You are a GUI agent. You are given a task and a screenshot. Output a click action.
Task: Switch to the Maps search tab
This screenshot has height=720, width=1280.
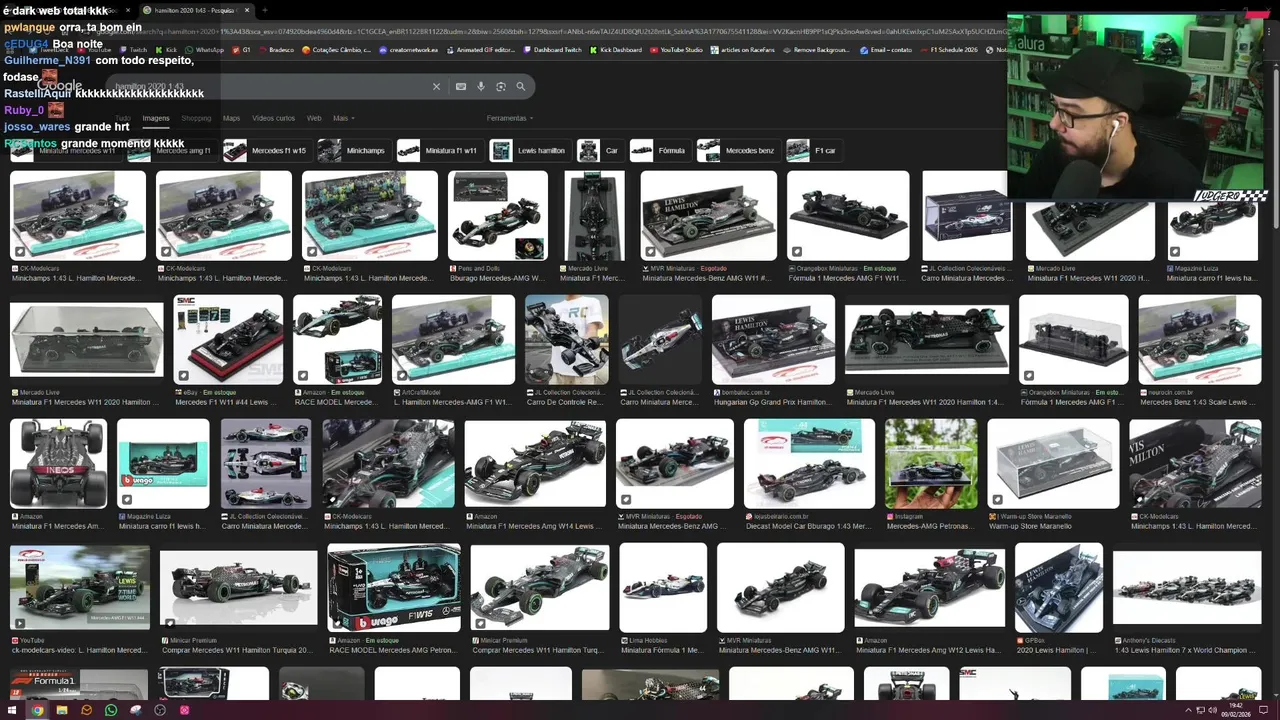[231, 118]
